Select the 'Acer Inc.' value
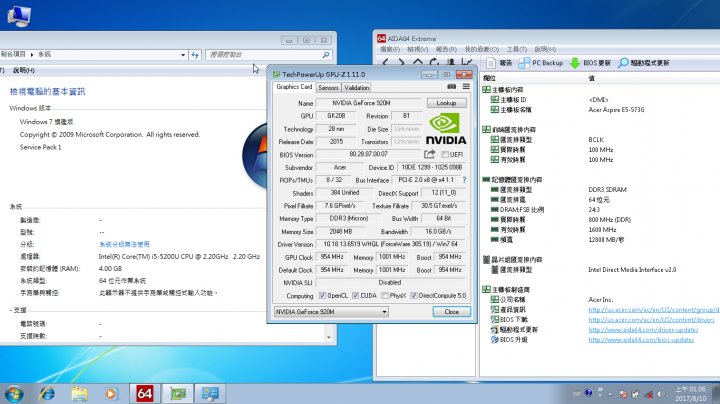 [601, 300]
